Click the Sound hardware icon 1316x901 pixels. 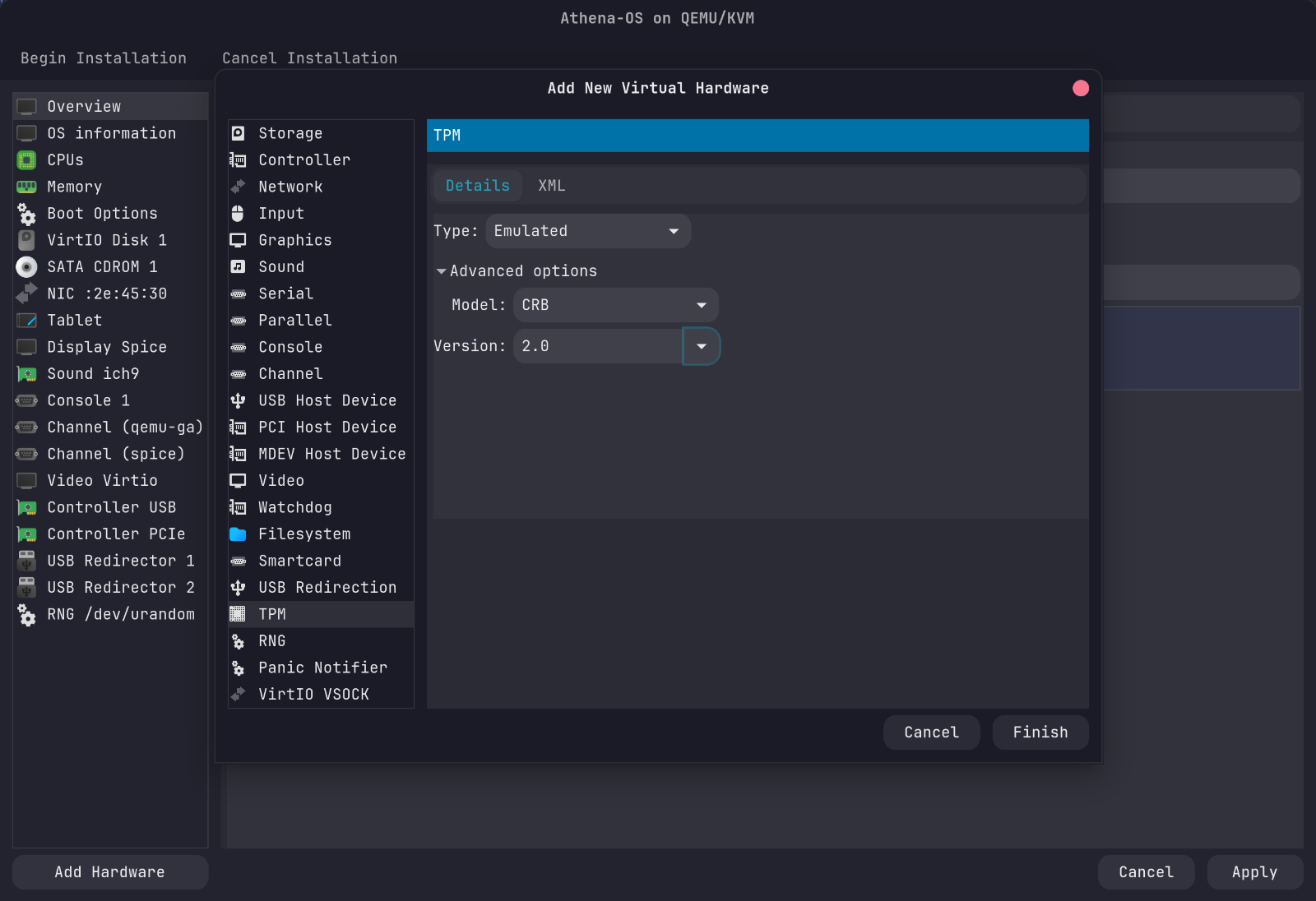point(238,266)
